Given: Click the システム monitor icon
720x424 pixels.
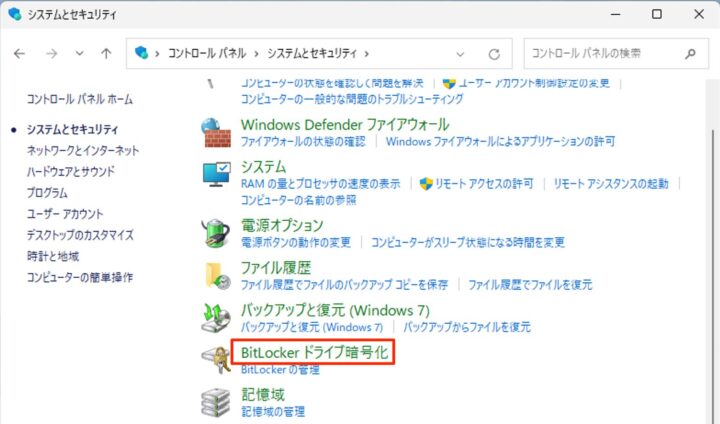Looking at the screenshot, I should point(216,174).
